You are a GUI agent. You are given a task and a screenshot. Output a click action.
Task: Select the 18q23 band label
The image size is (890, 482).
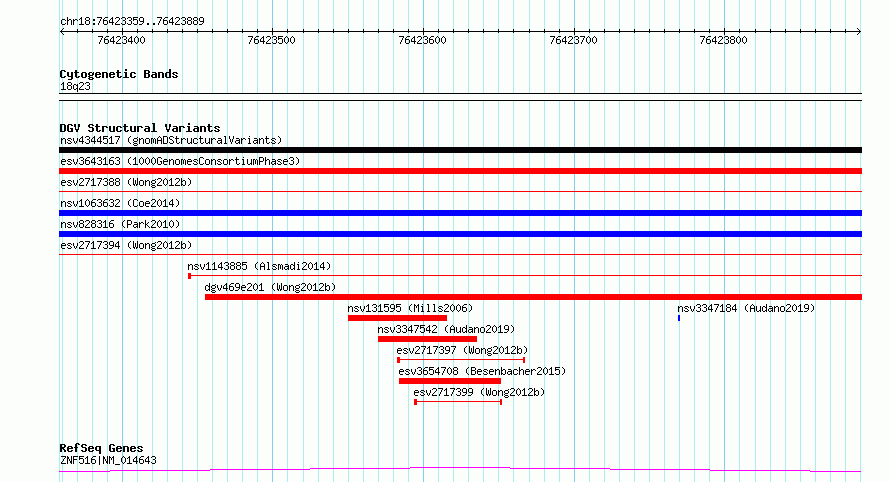(75, 86)
